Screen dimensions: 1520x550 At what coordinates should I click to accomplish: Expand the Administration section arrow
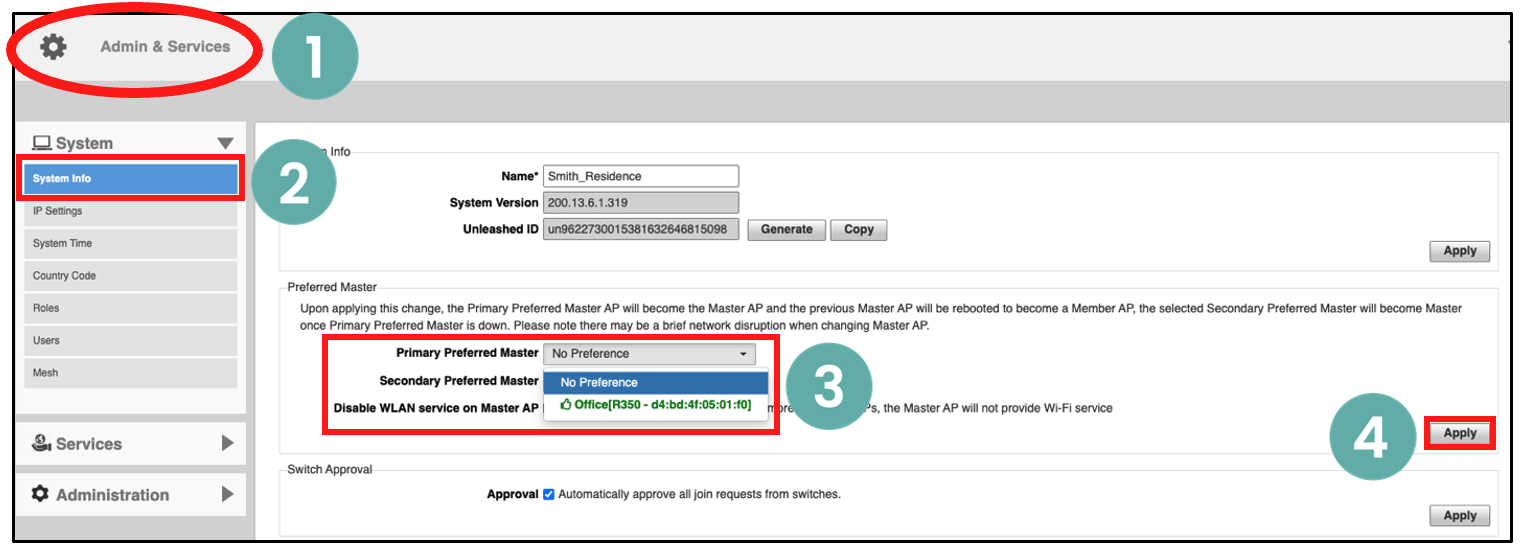coord(227,494)
